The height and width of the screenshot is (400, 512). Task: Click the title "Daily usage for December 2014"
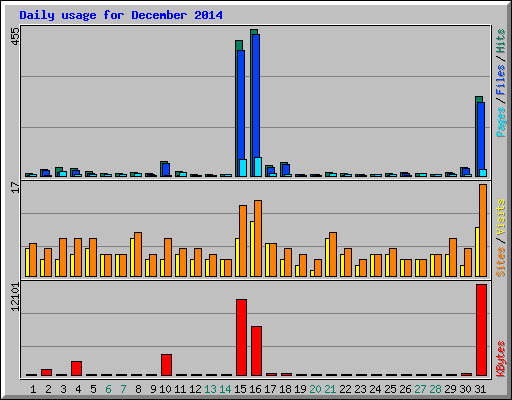coord(121,15)
